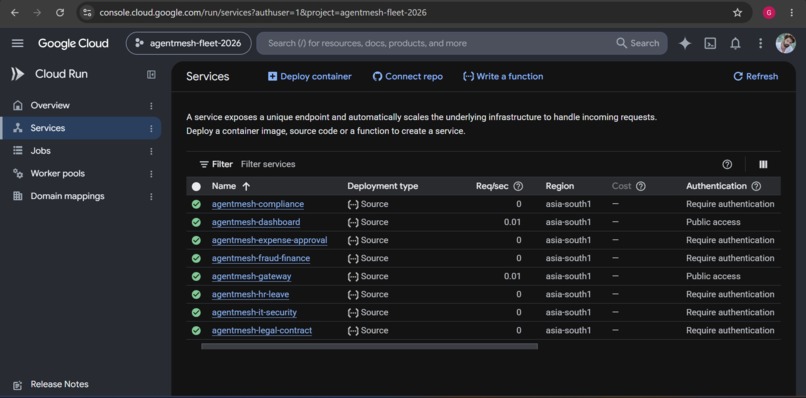Open the notifications bell
Viewport: 806px width, 398px height.
click(735, 43)
